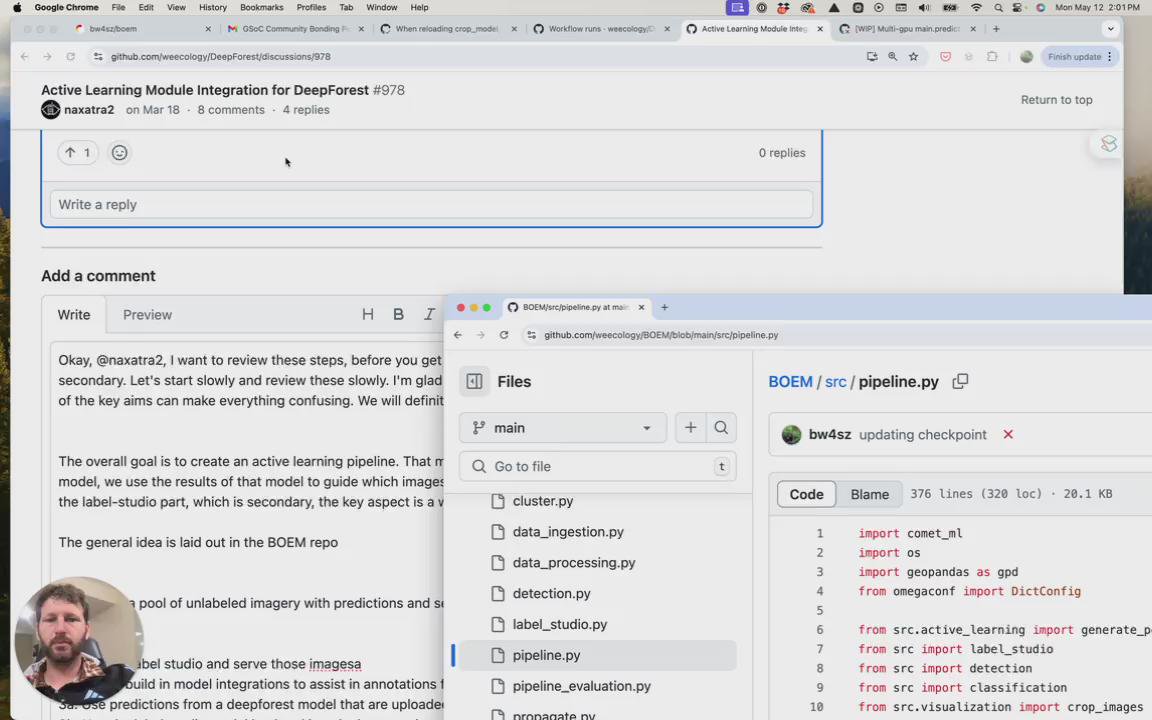The height and width of the screenshot is (720, 1152).
Task: Select Code view tab
Action: click(x=806, y=494)
